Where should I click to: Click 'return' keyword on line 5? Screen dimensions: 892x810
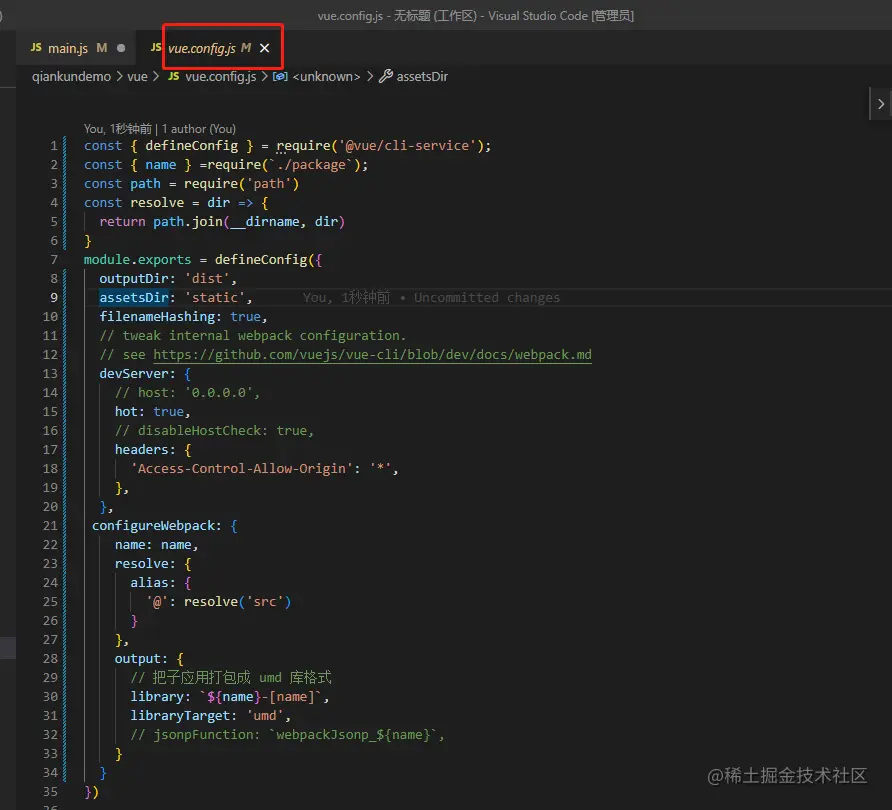(x=122, y=222)
